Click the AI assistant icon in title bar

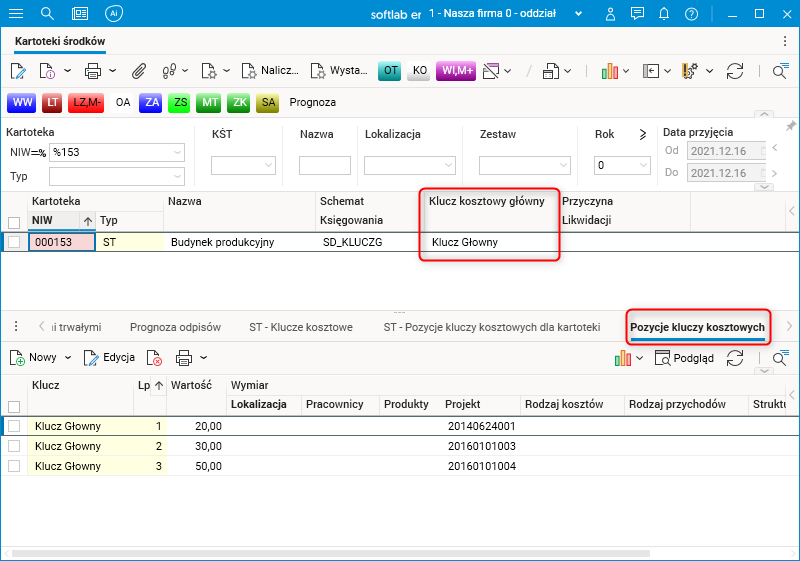114,14
